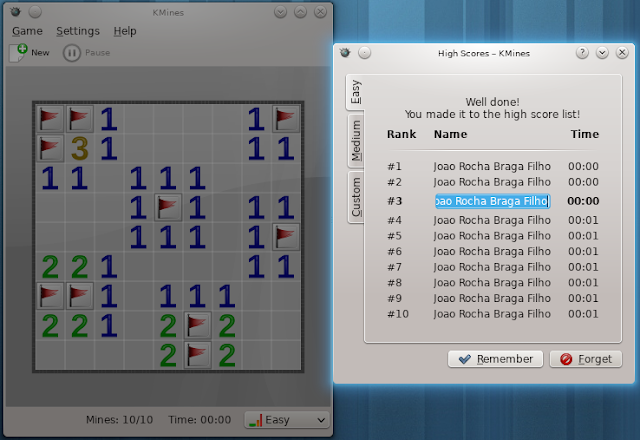
Task: Click the sticky pin button in KMines title bar
Action: coord(35,12)
